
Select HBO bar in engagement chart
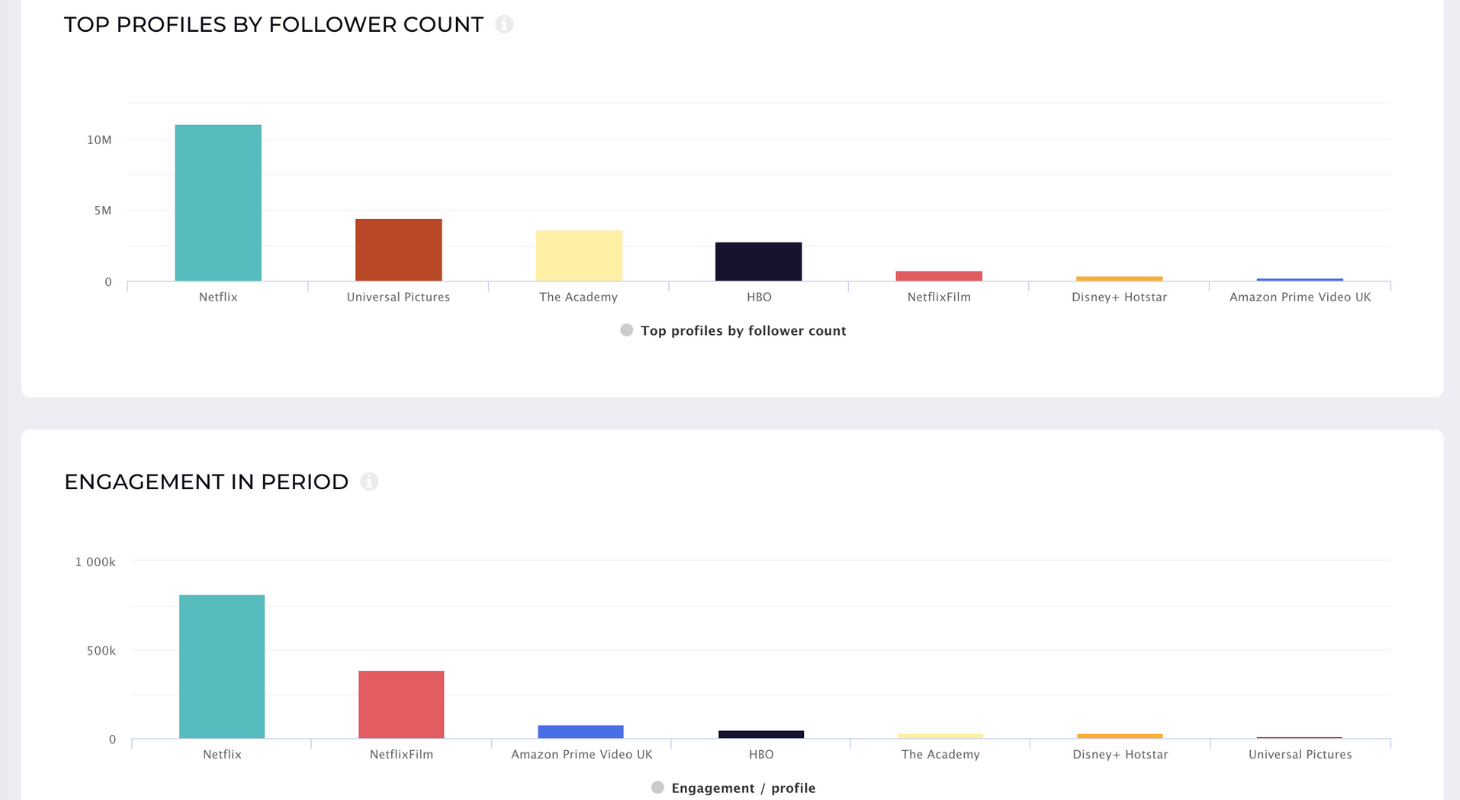pyautogui.click(x=761, y=735)
